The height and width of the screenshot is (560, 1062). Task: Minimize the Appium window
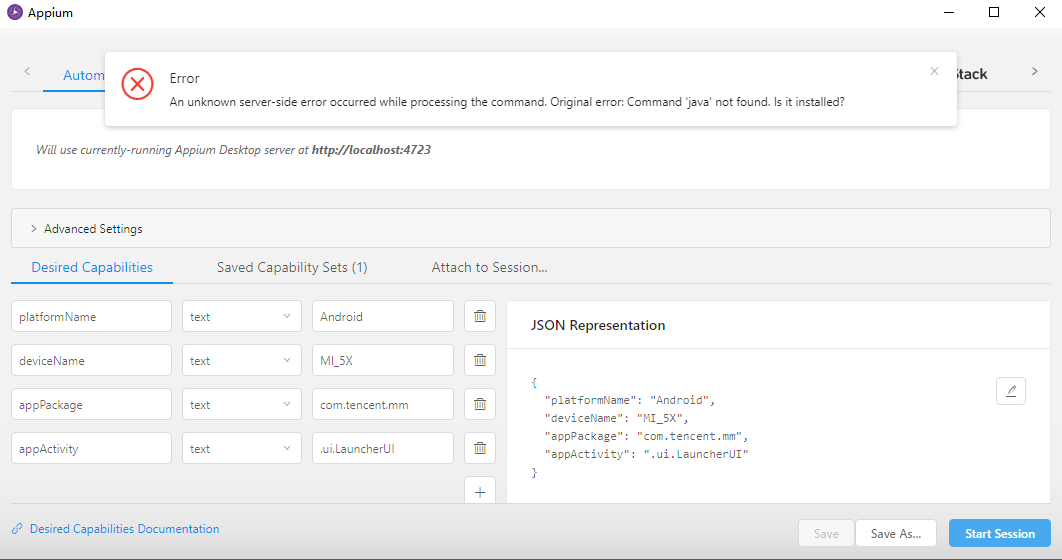[x=949, y=12]
